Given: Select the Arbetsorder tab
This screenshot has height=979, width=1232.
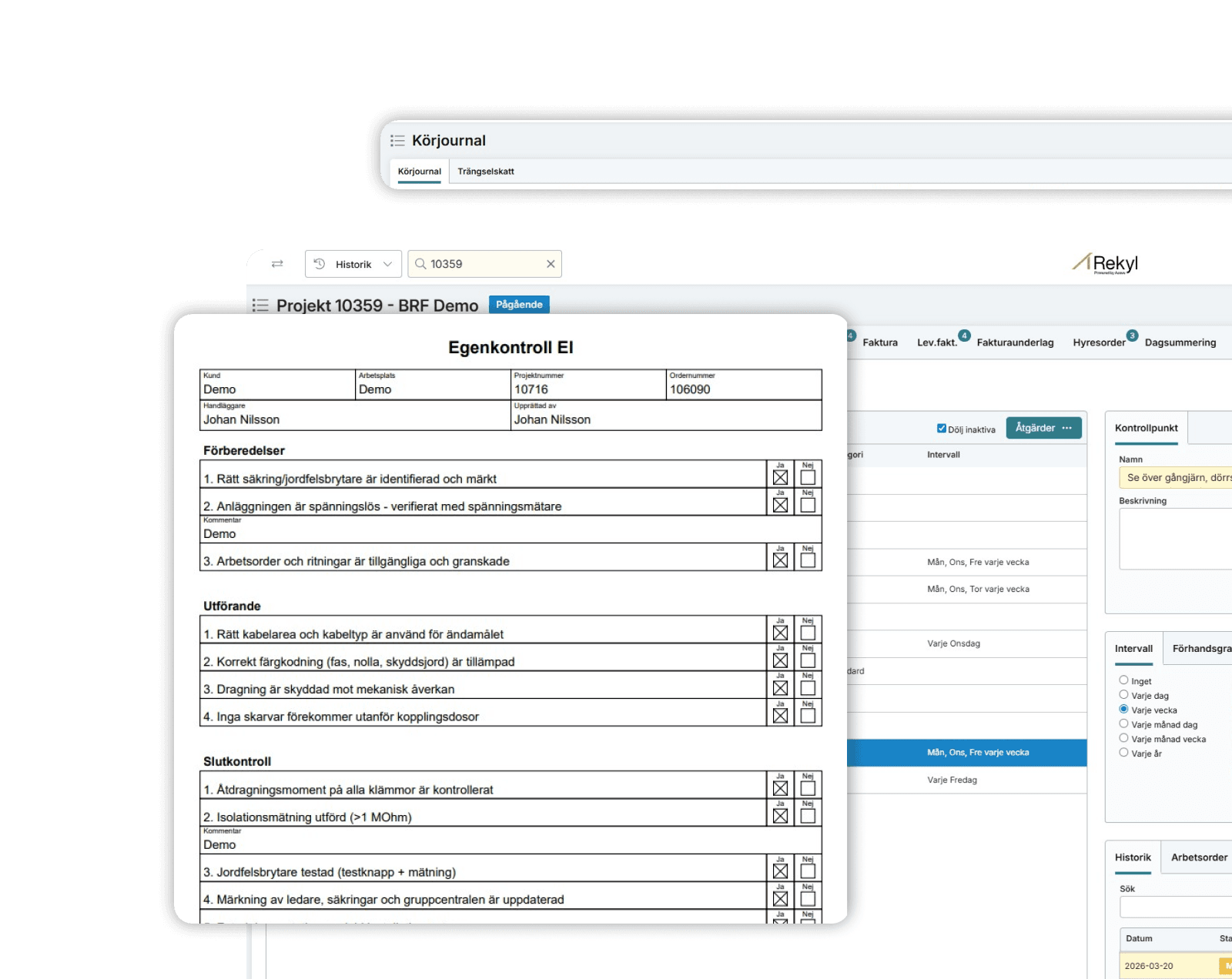Looking at the screenshot, I should coord(1200,857).
